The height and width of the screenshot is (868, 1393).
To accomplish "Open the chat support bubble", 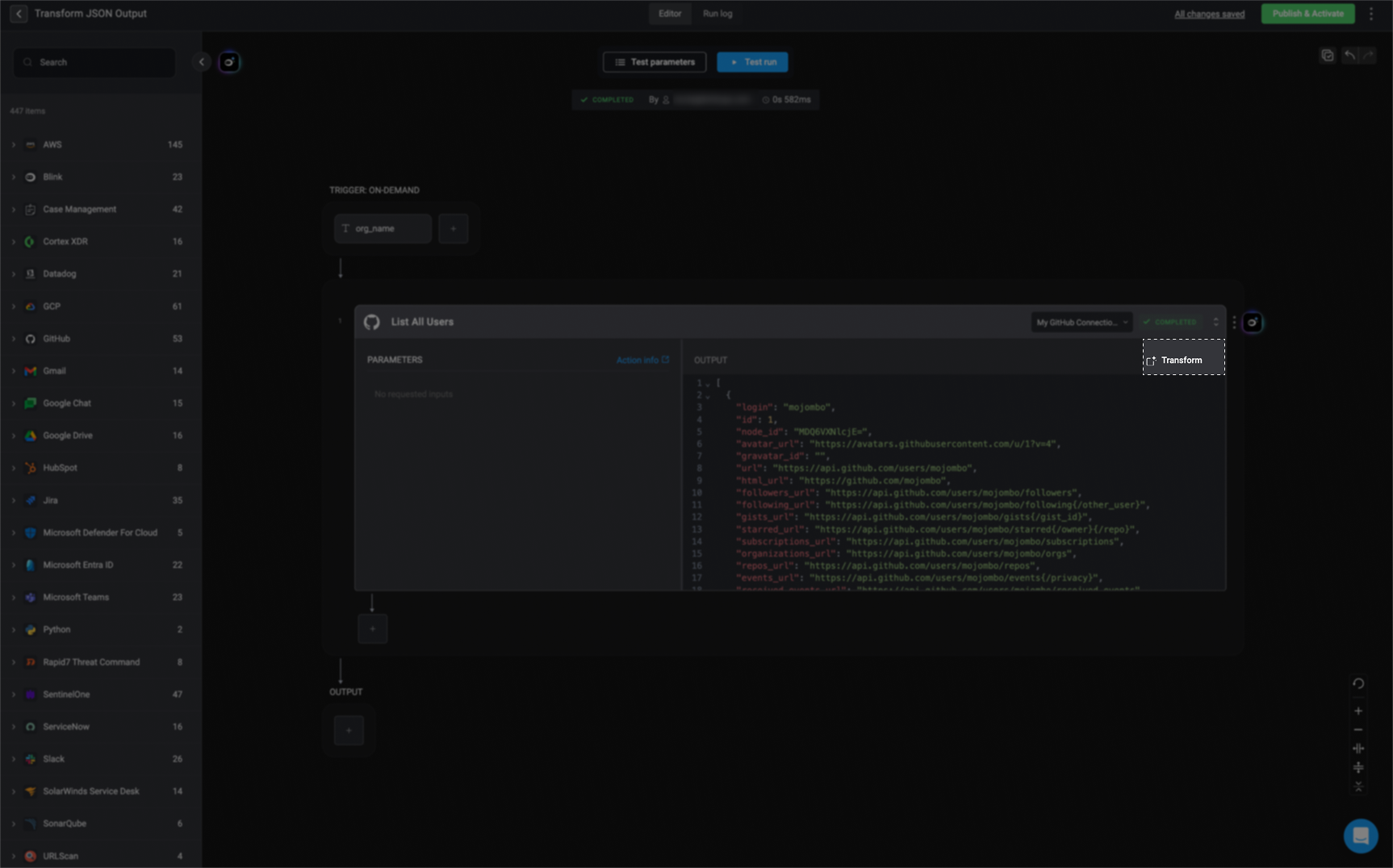I will pos(1361,836).
